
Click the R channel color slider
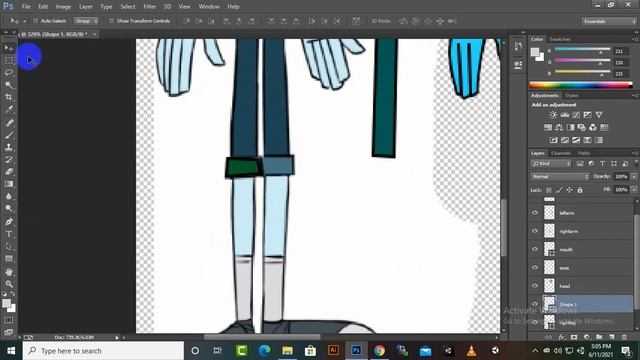[x=582, y=50]
